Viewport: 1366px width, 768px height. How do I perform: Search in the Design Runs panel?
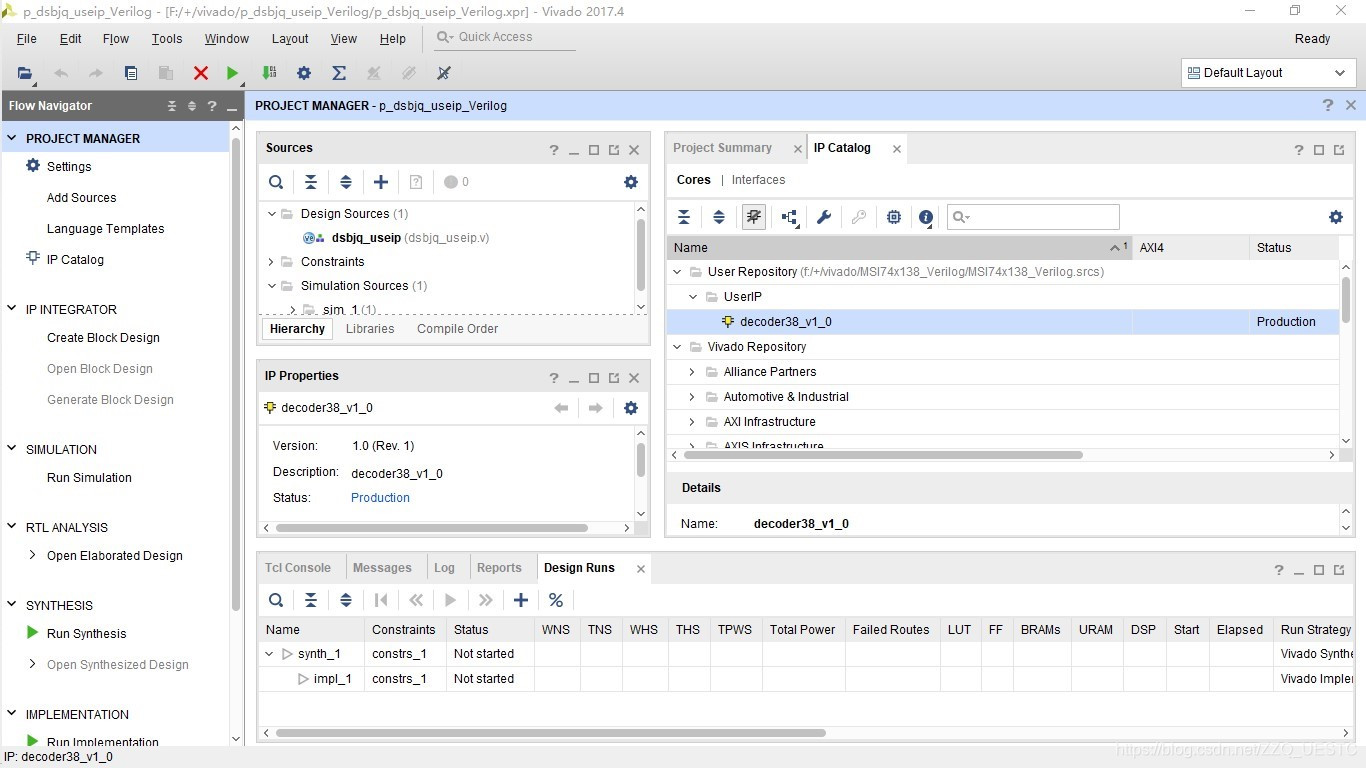coord(276,600)
